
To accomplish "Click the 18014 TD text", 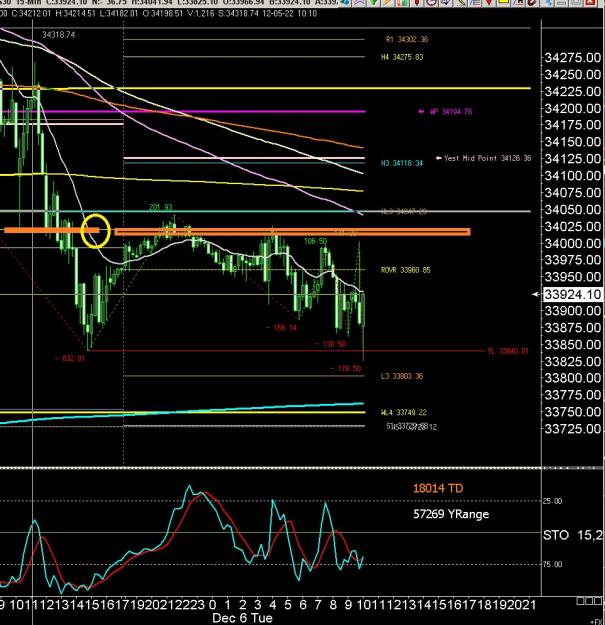I will pos(438,488).
